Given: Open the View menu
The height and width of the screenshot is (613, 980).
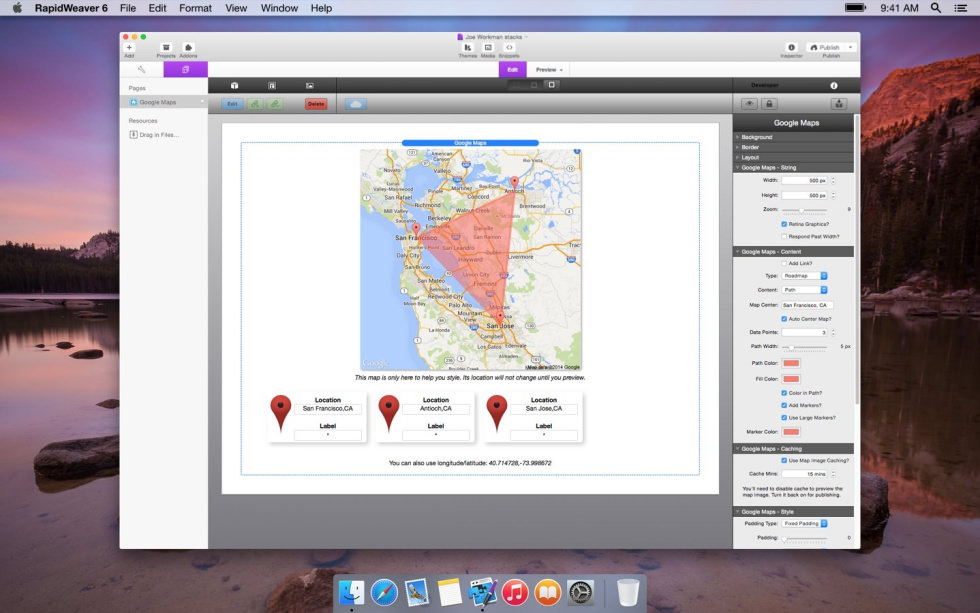Looking at the screenshot, I should tap(236, 8).
